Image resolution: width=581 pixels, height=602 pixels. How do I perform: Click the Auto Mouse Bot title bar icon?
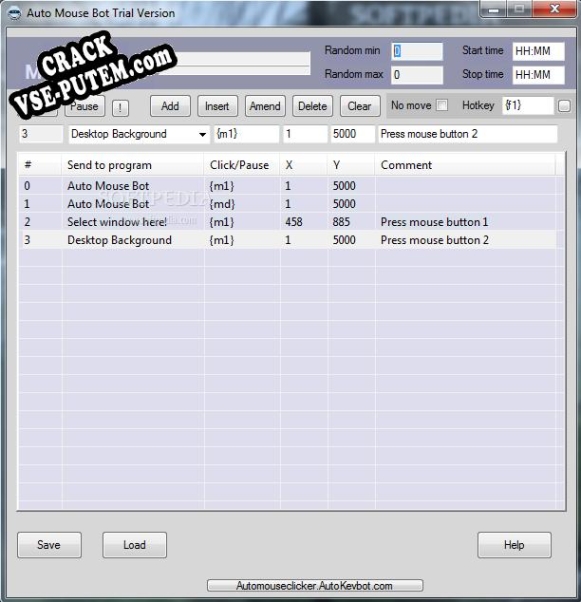tap(15, 13)
